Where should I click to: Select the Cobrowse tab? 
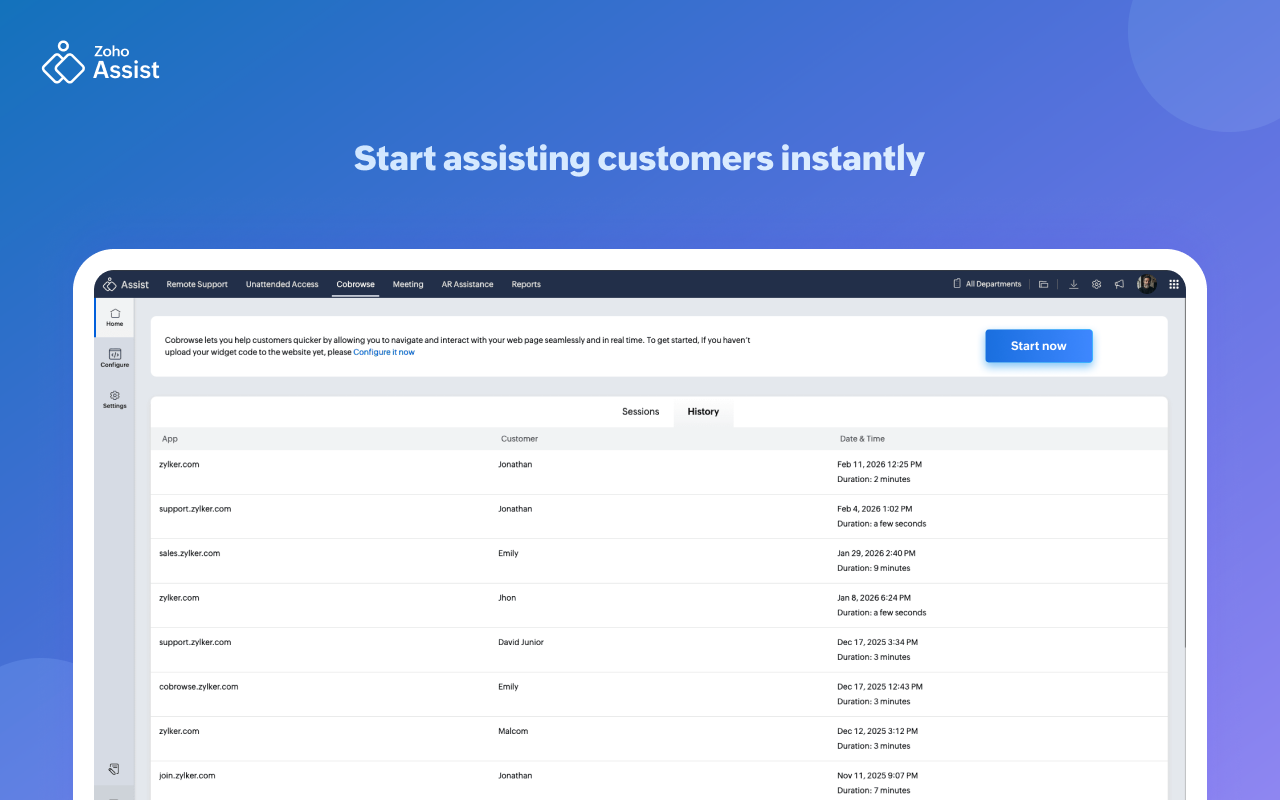click(356, 284)
